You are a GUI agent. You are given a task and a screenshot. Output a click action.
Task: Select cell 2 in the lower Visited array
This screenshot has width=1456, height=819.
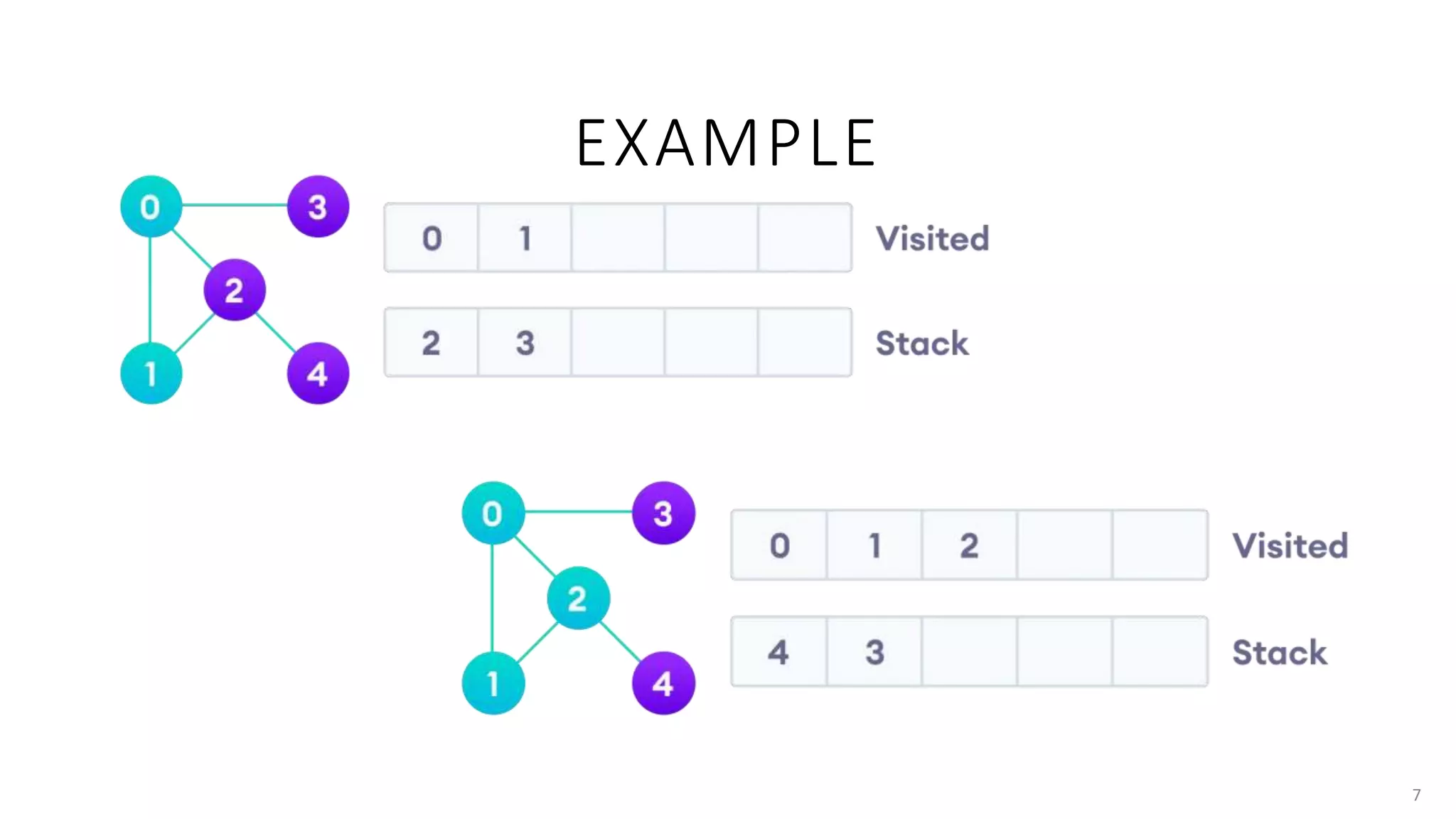coord(969,545)
